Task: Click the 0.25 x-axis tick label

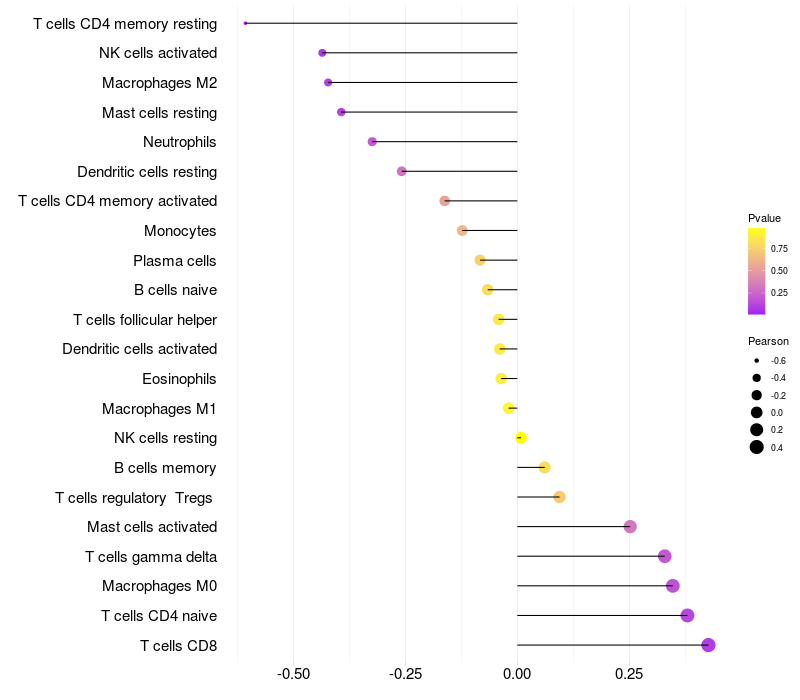Action: pos(629,674)
